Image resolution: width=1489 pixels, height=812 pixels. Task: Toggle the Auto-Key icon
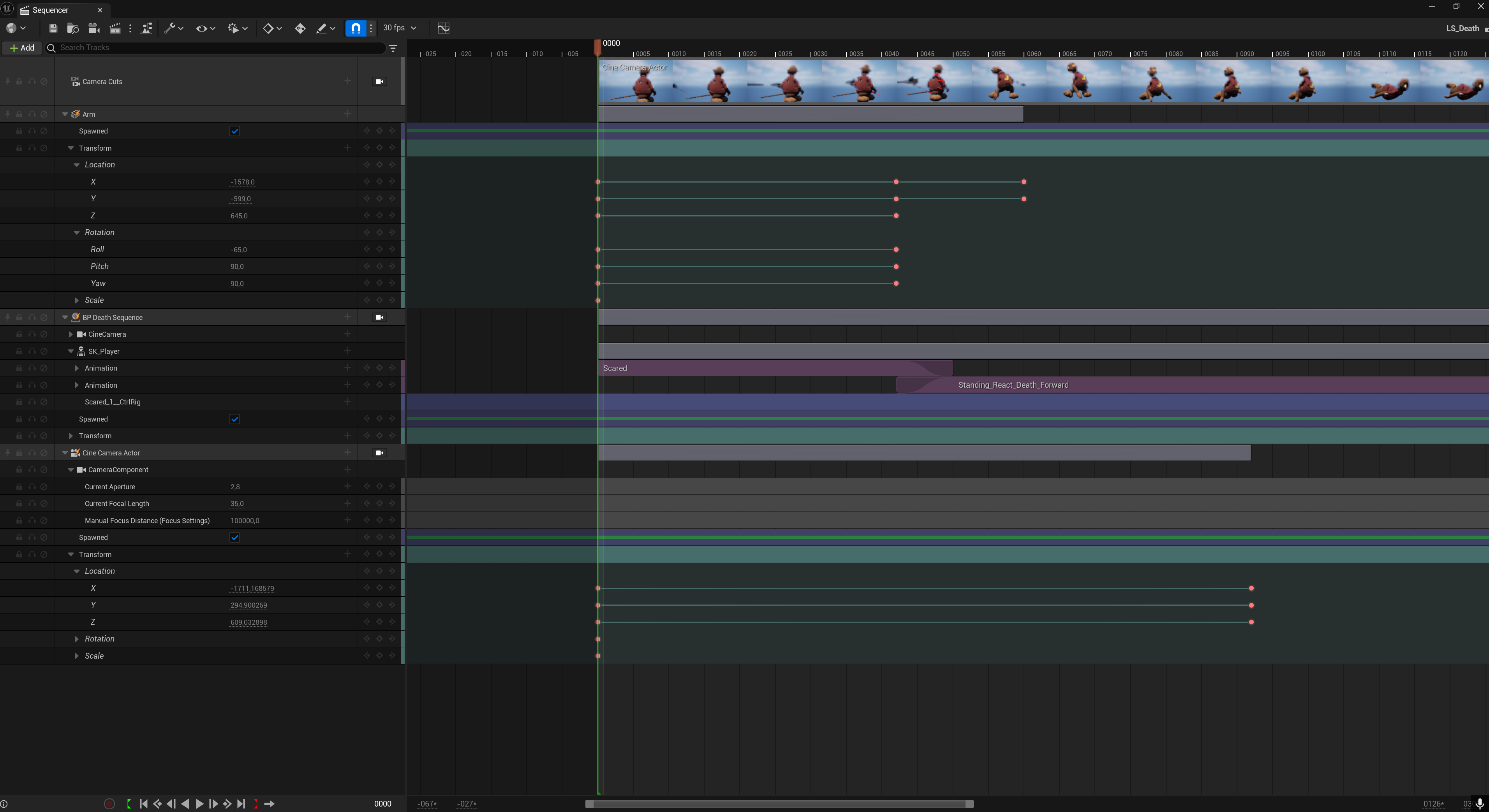pyautogui.click(x=300, y=28)
